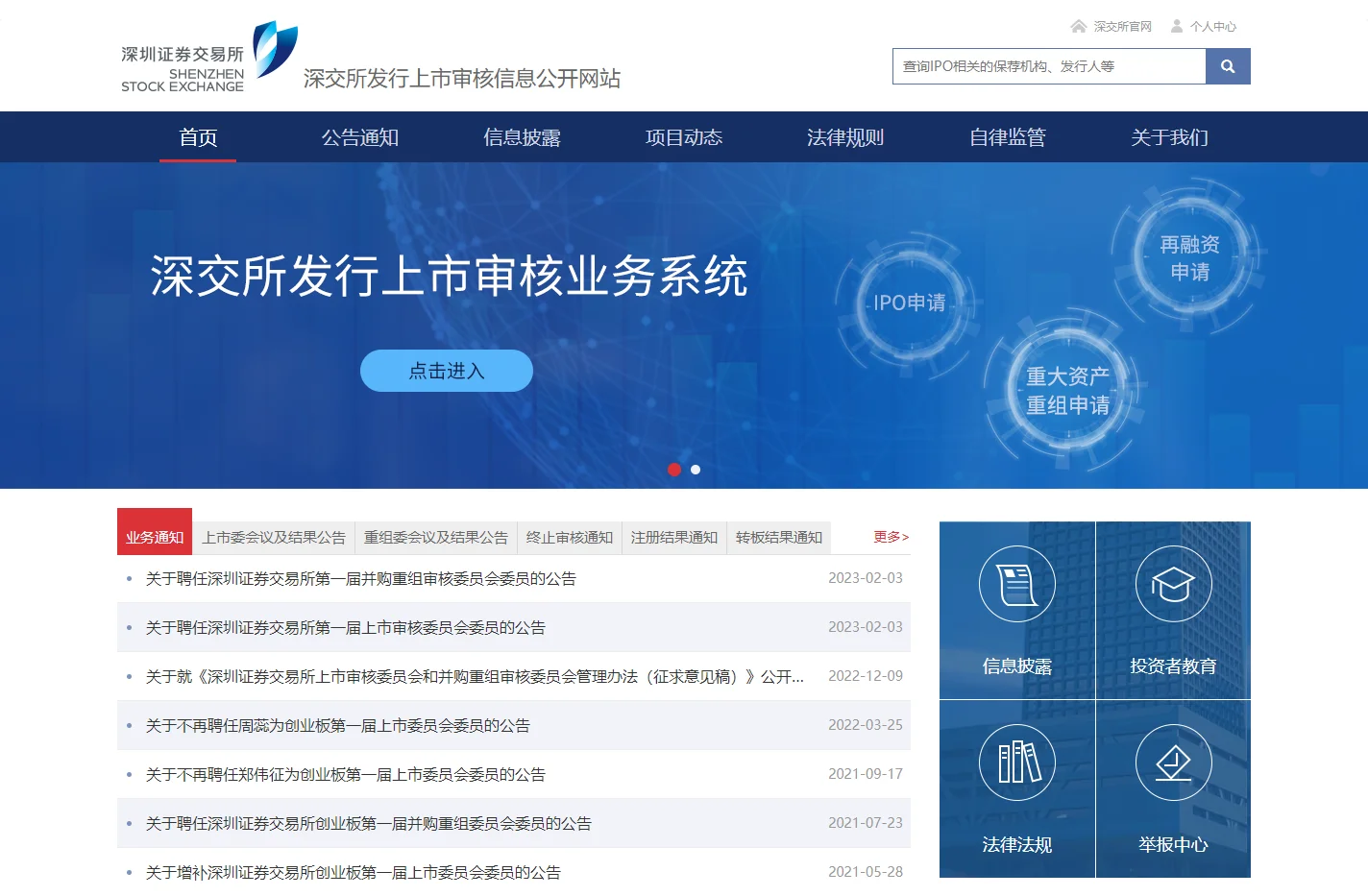
Task: Click the date 2021-05-28
Action: coord(866,872)
